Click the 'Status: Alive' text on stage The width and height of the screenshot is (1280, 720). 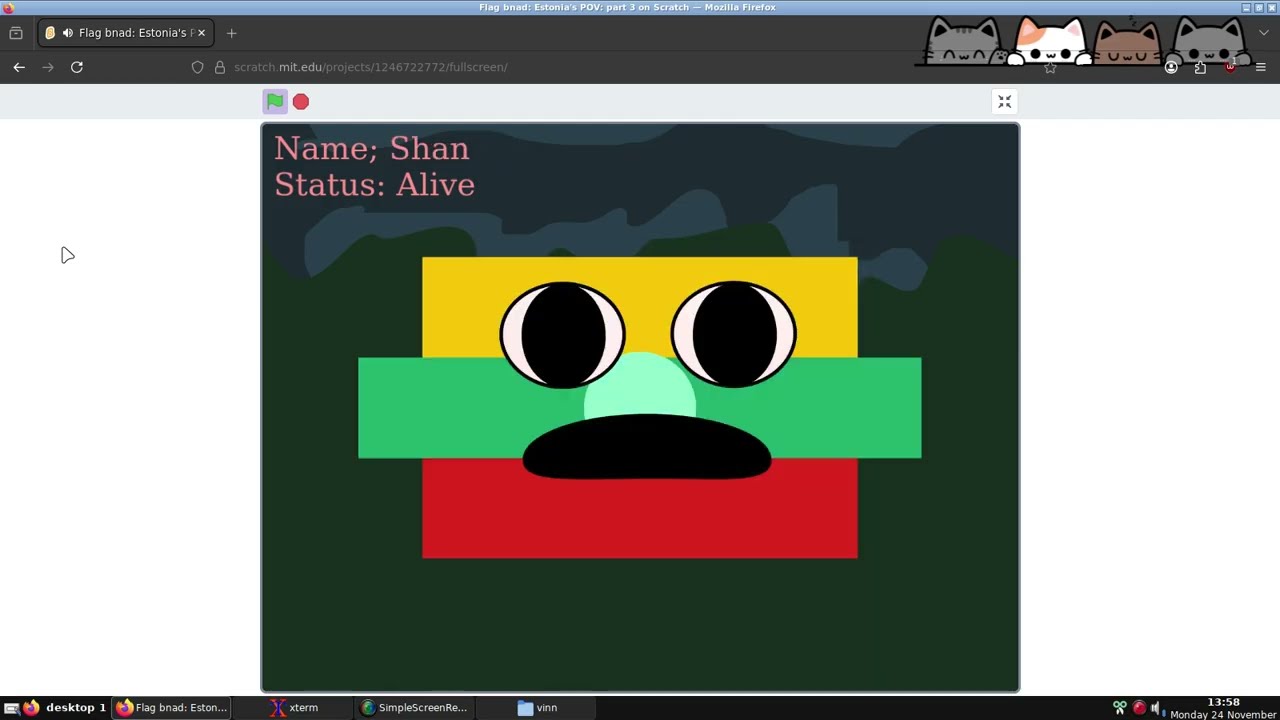tap(374, 185)
